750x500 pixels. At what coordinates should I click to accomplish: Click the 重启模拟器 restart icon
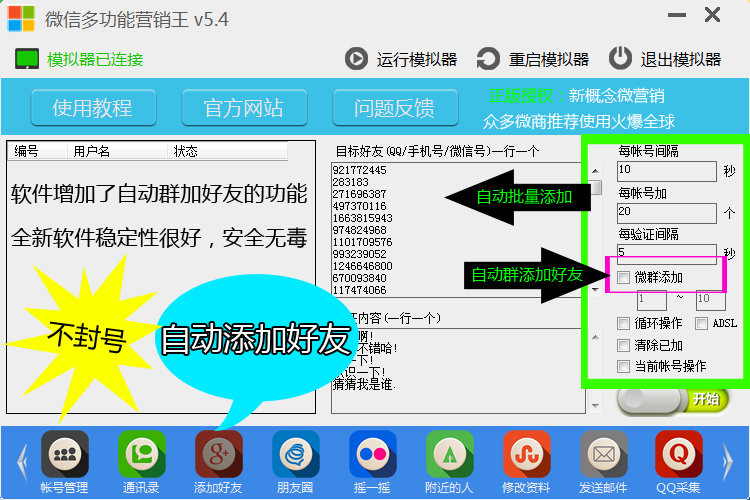click(x=488, y=59)
